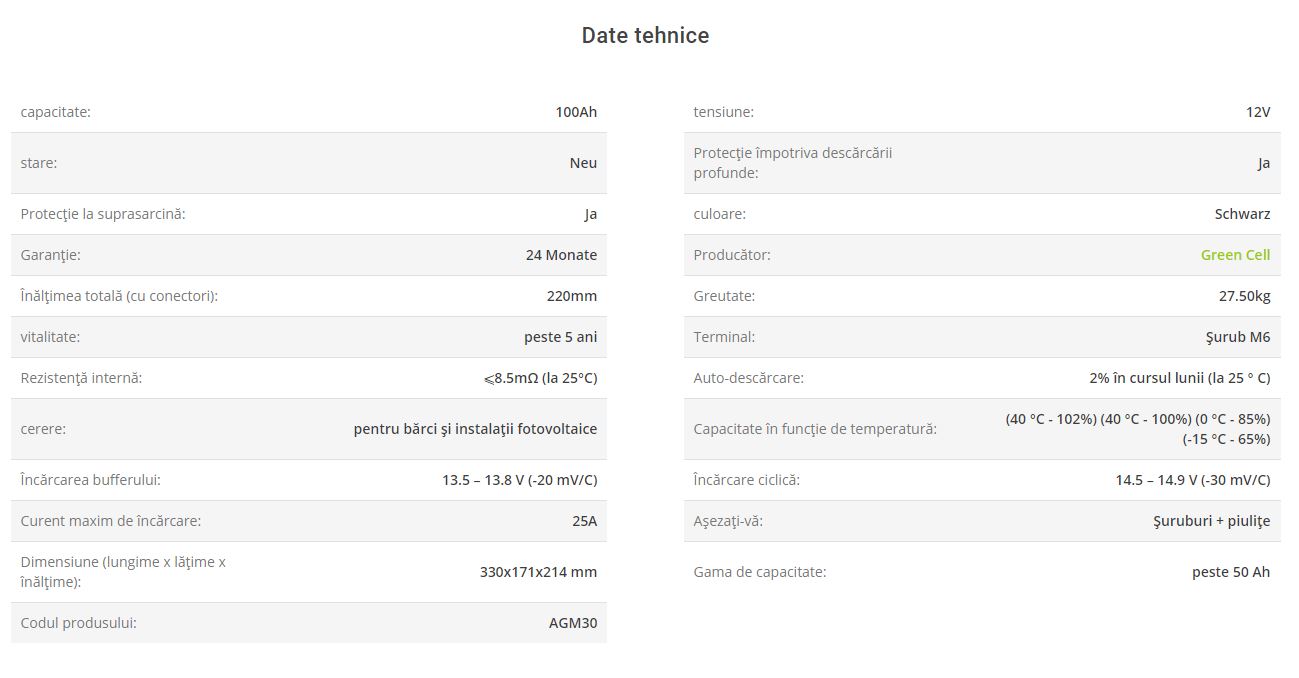
Task: Select the 220mm height value
Action: tap(572, 296)
